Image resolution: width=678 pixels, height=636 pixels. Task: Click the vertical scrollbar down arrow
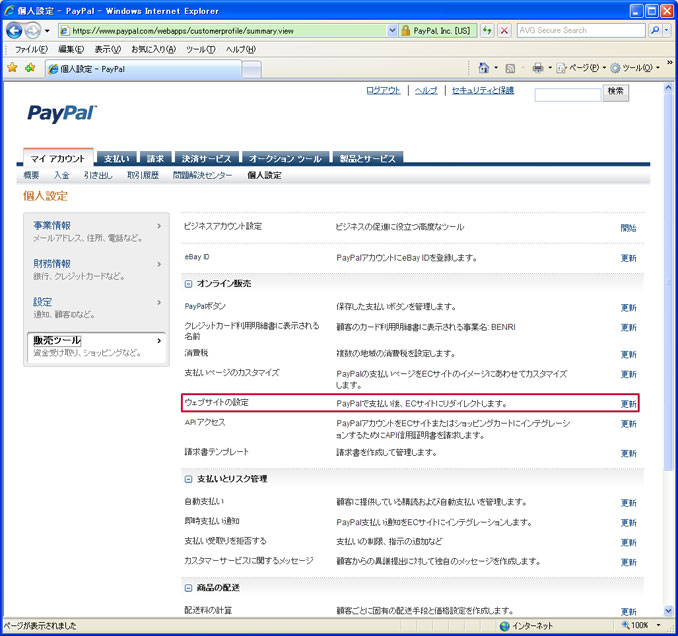pos(668,611)
